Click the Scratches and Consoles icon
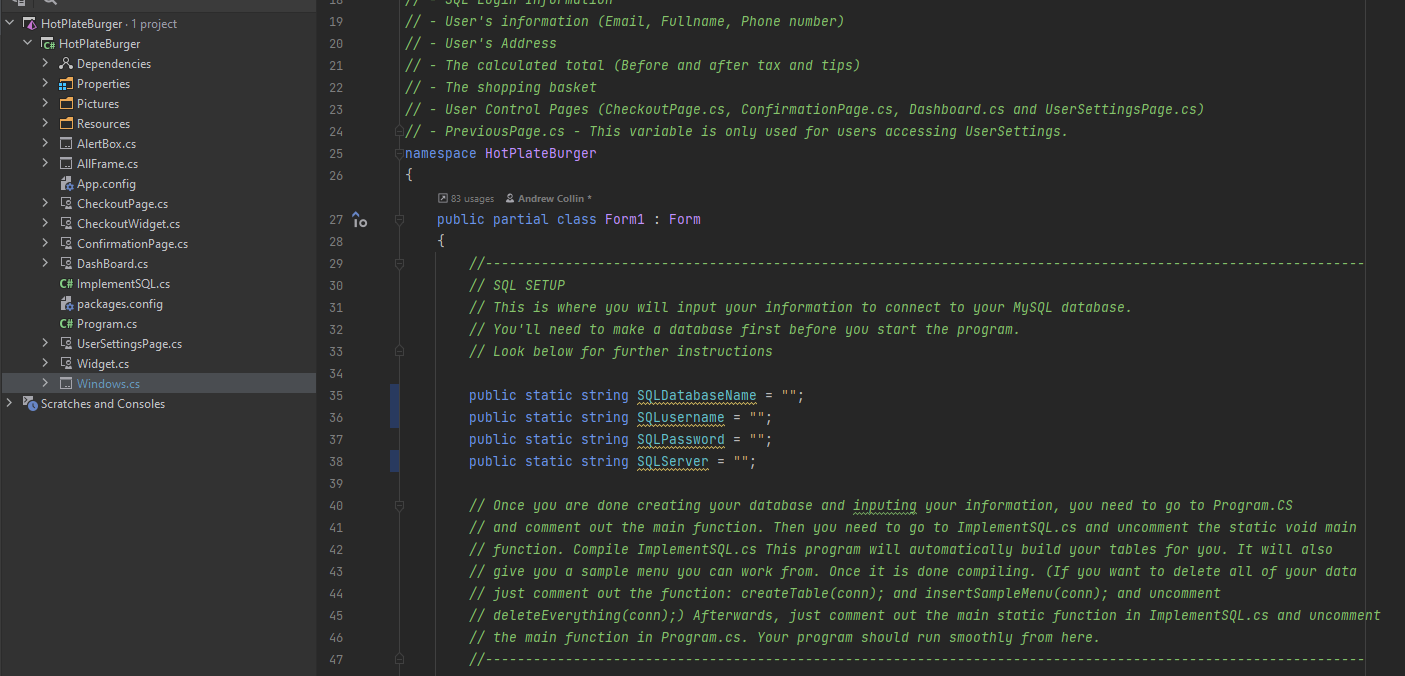 [x=29, y=404]
